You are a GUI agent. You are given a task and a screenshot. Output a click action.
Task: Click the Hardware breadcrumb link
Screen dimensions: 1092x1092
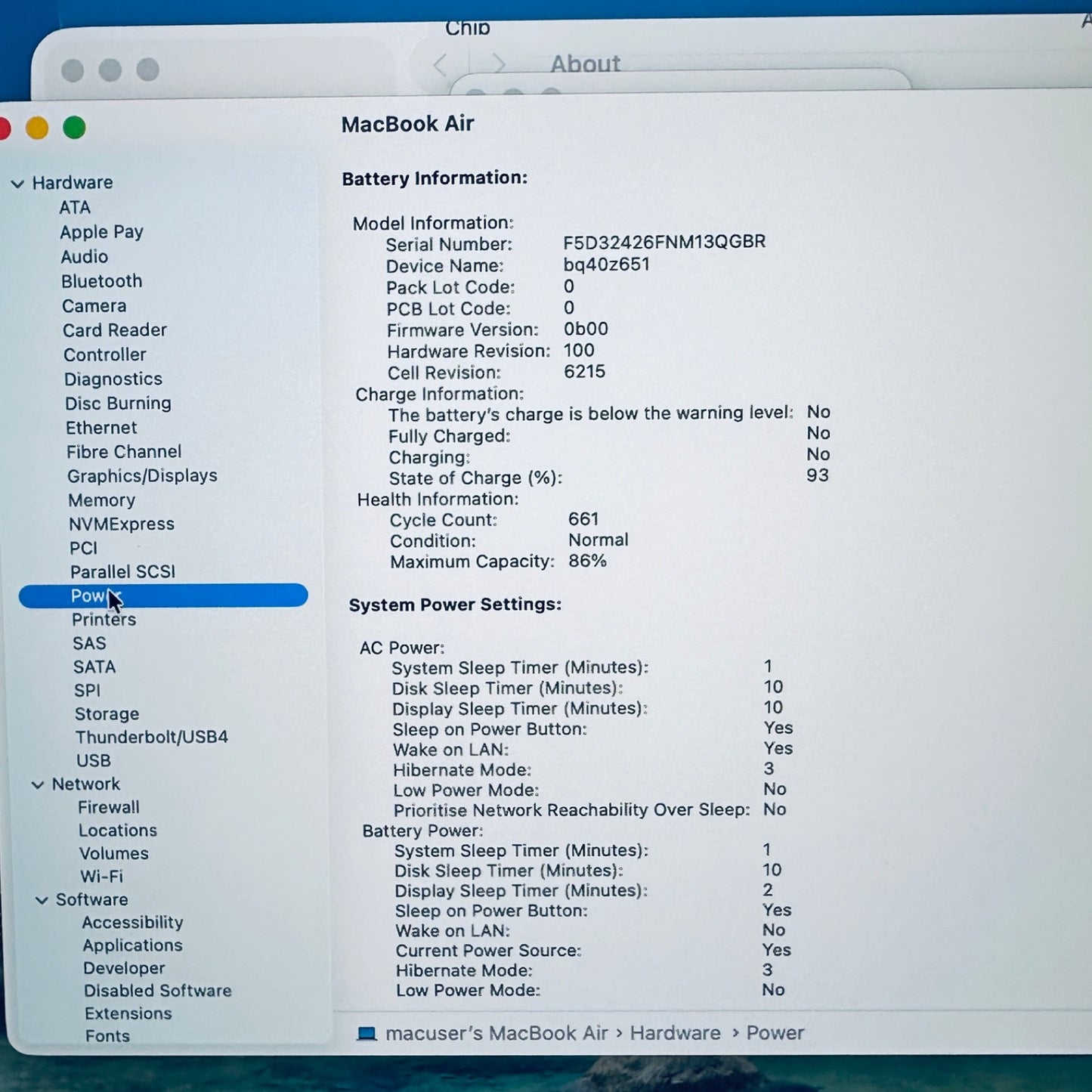[x=675, y=1033]
